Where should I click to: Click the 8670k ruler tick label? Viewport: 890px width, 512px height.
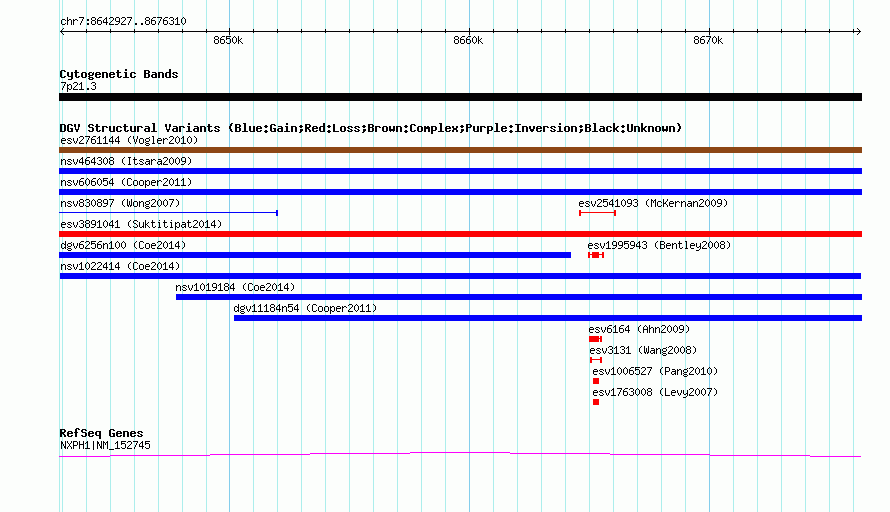tap(708, 40)
